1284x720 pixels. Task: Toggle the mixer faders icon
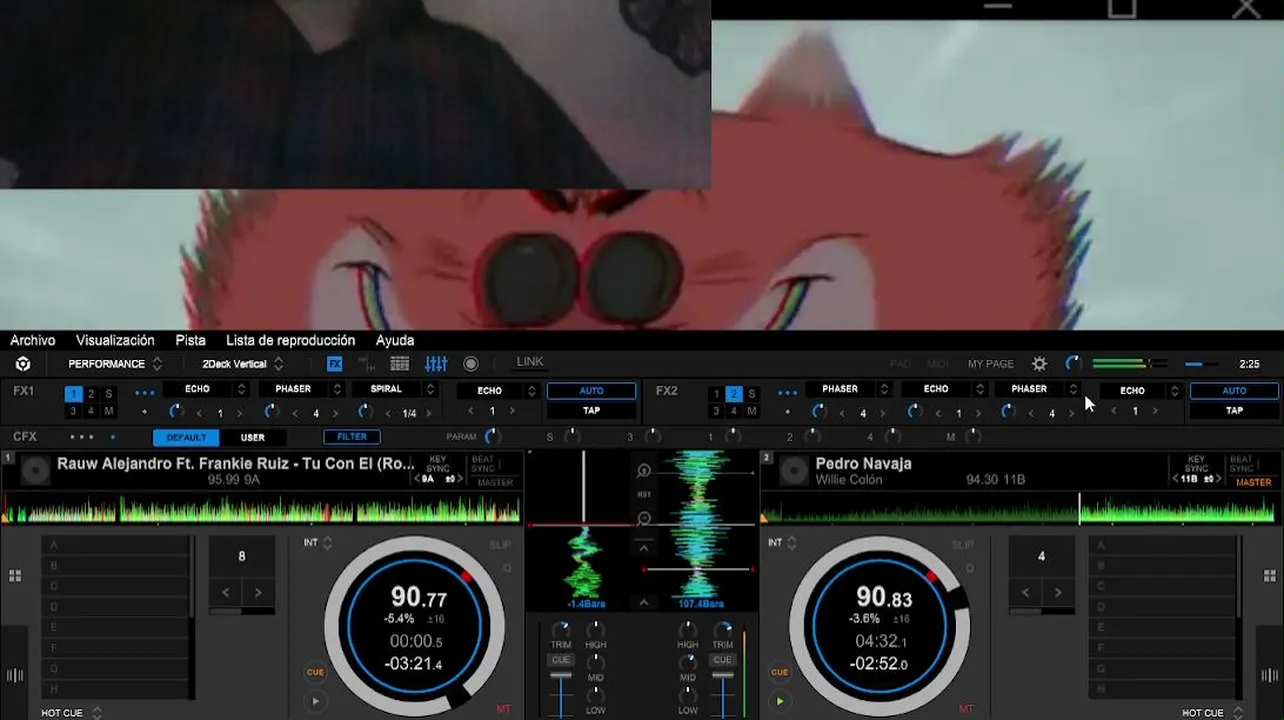point(436,364)
